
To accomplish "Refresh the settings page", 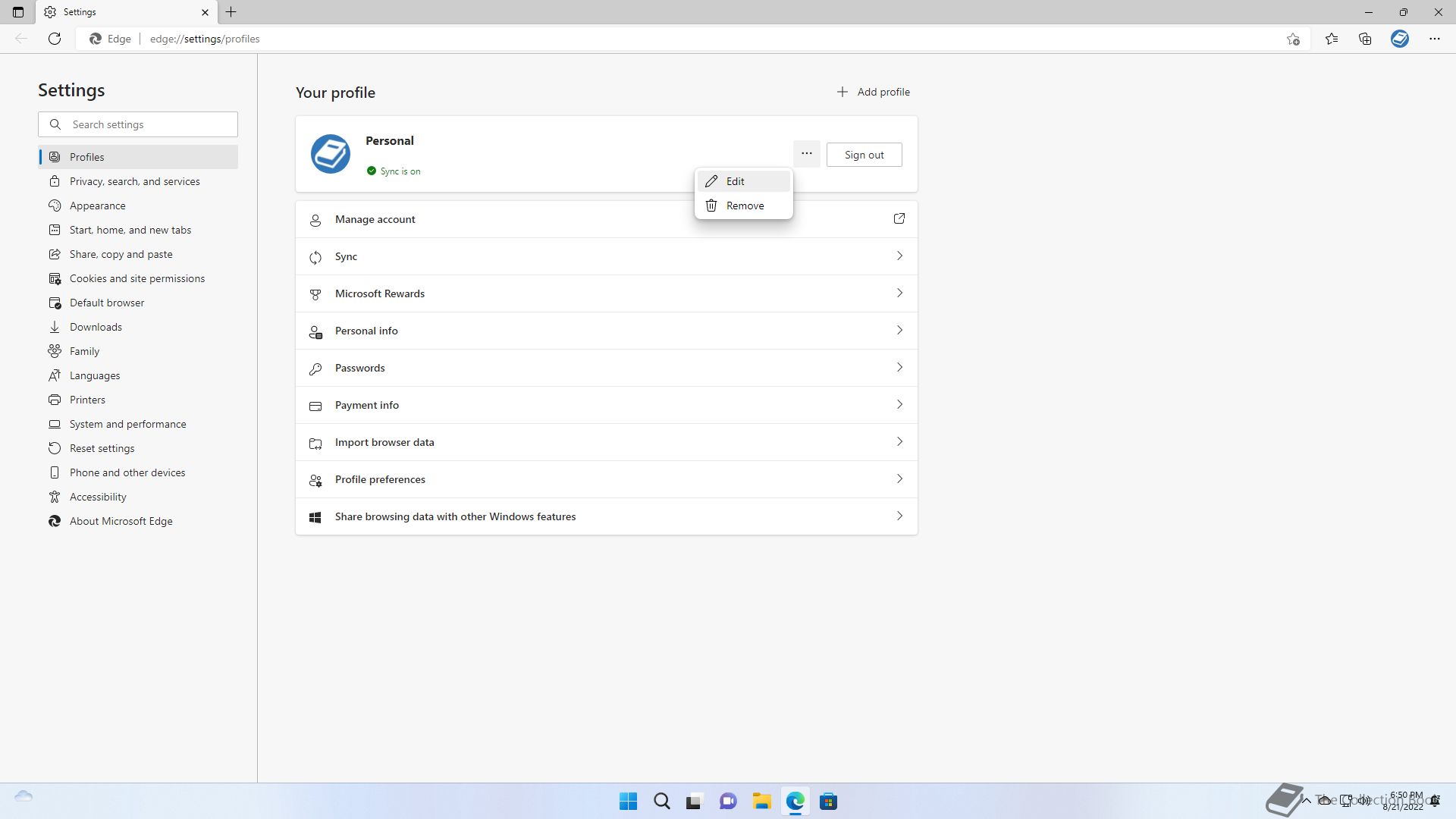I will pyautogui.click(x=55, y=39).
